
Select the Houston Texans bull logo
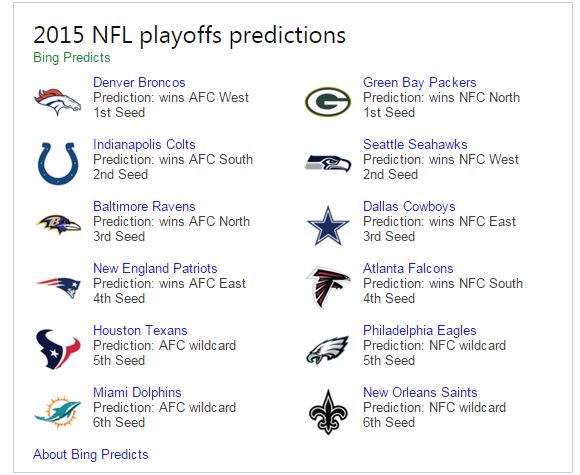pyautogui.click(x=58, y=349)
